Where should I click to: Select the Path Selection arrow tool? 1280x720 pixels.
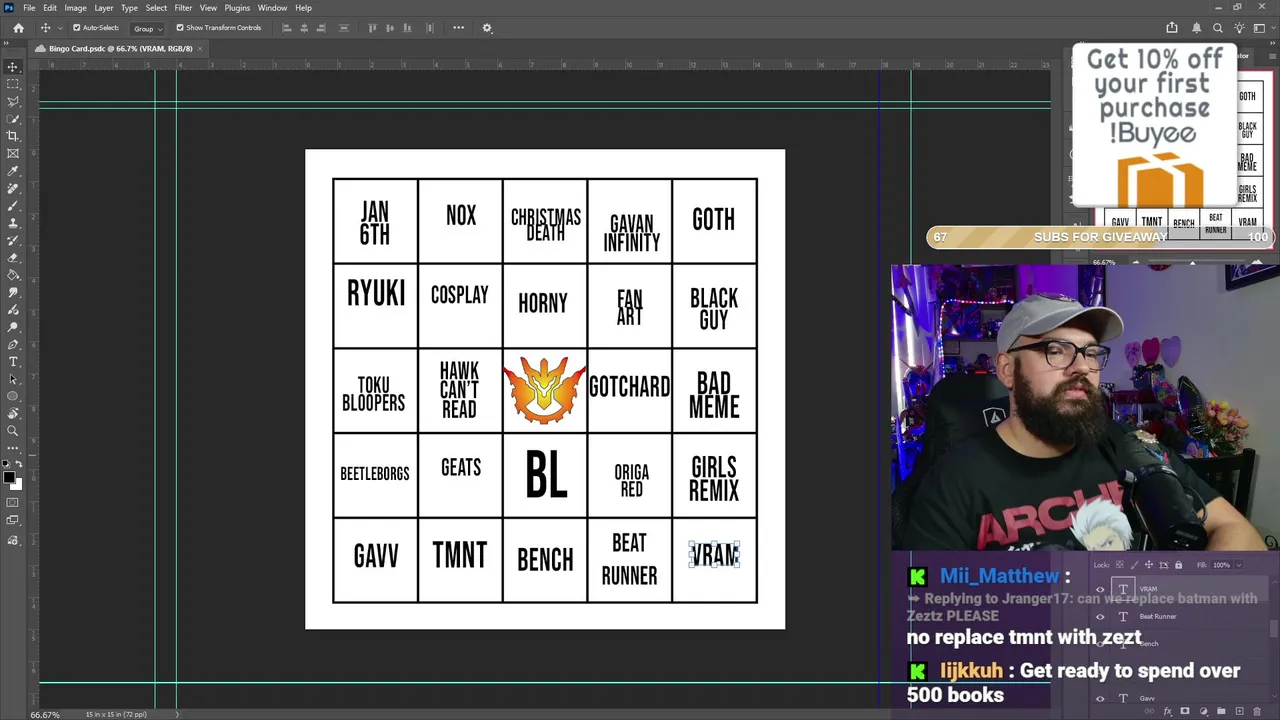pyautogui.click(x=13, y=379)
